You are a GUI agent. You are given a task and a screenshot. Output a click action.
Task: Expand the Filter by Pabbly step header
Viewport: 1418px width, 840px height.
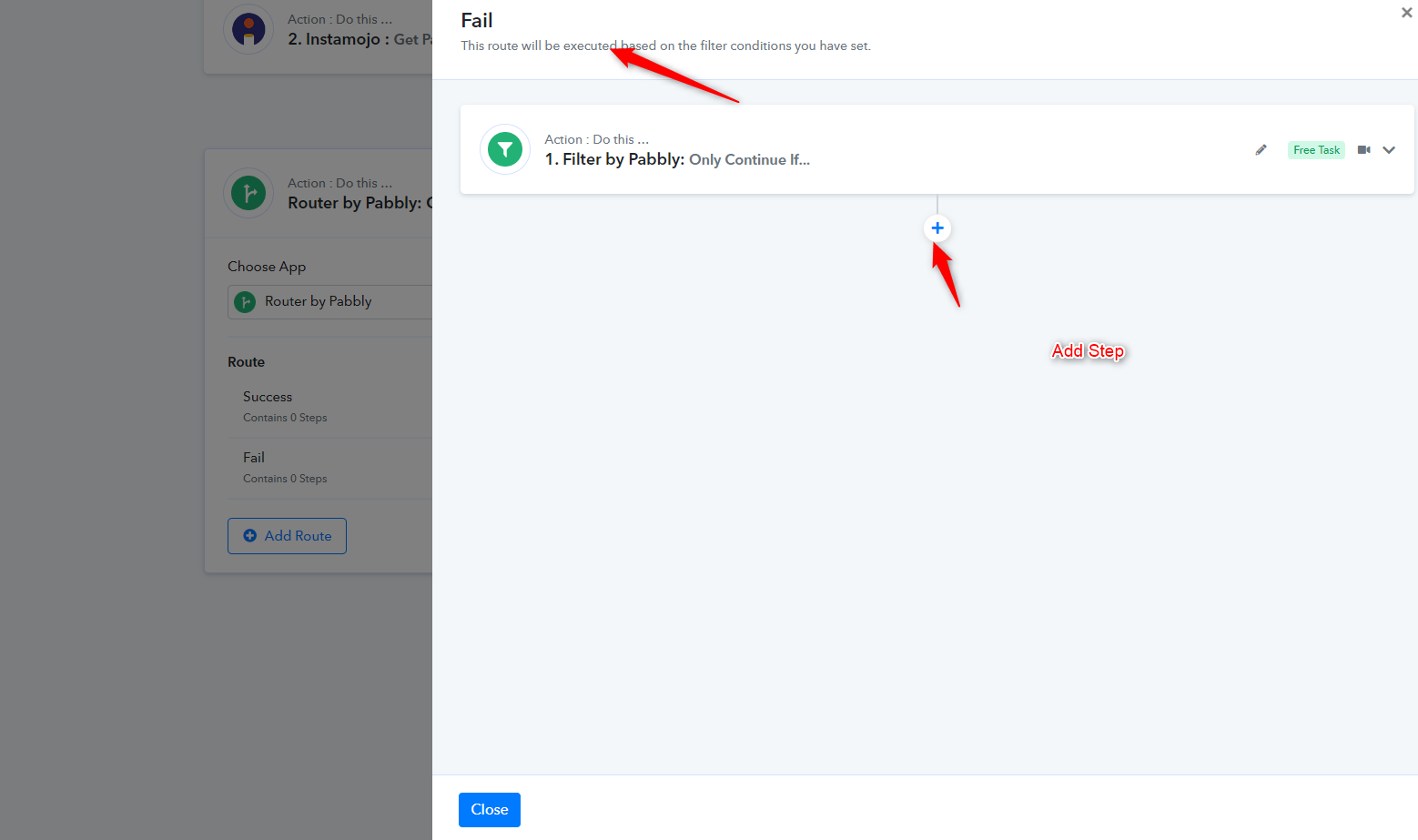click(x=937, y=149)
